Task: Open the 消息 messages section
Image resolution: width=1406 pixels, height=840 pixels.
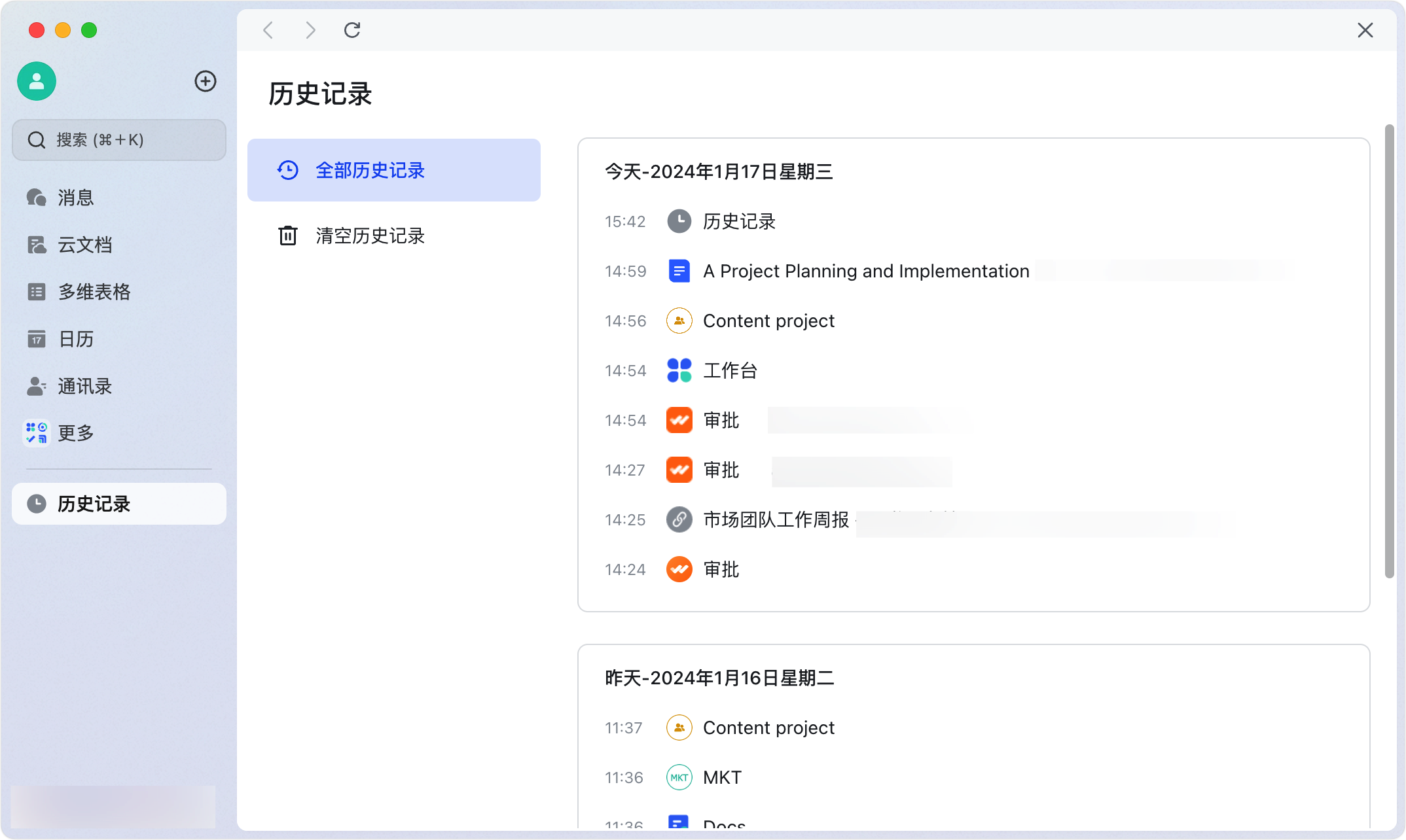Action: click(75, 197)
